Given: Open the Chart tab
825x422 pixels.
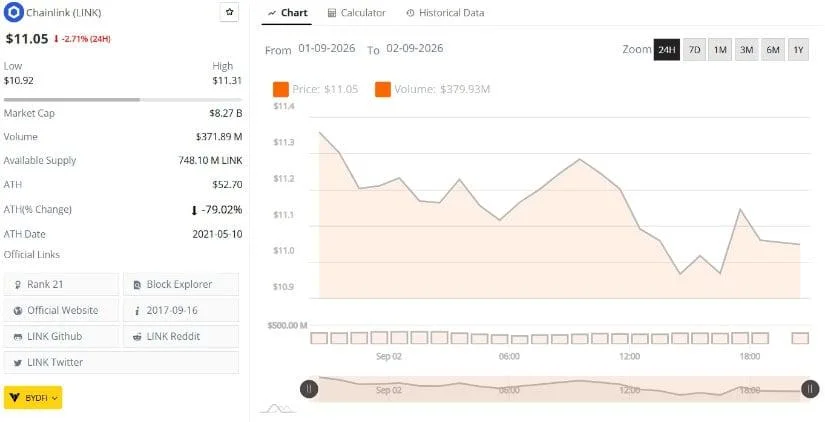Looking at the screenshot, I should point(287,13).
